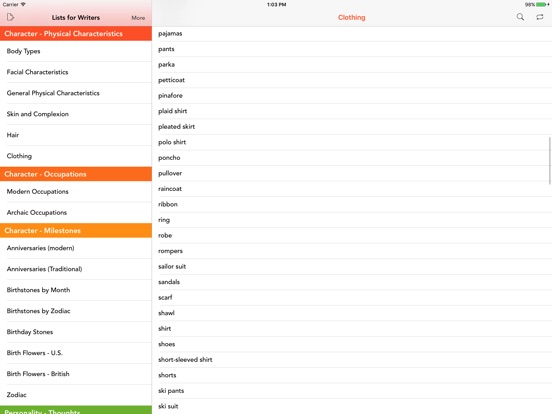Image resolution: width=552 pixels, height=414 pixels.
Task: Open the More button in header
Action: coord(138,18)
